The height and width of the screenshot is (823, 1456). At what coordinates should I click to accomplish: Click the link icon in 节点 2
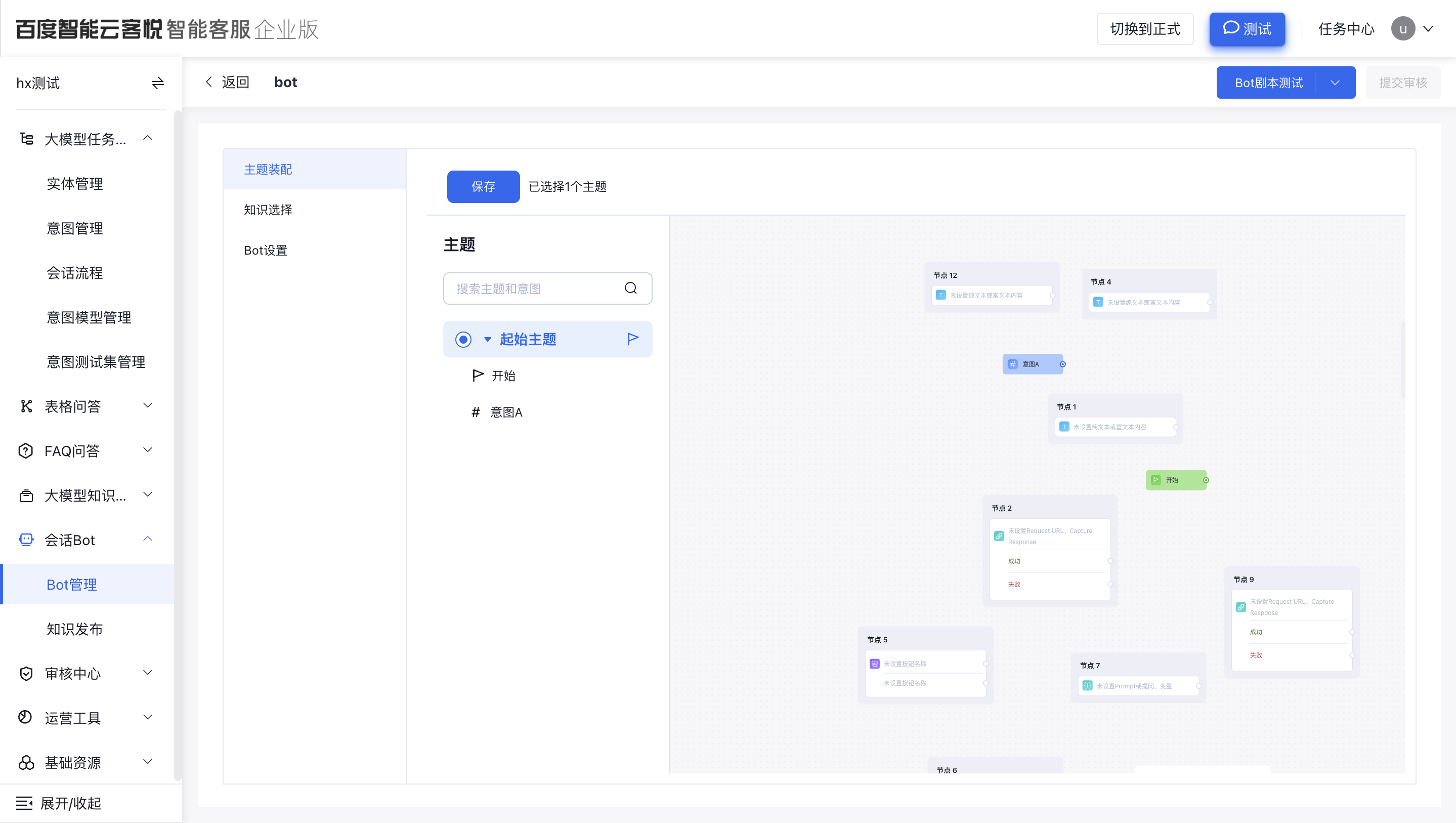(x=999, y=536)
